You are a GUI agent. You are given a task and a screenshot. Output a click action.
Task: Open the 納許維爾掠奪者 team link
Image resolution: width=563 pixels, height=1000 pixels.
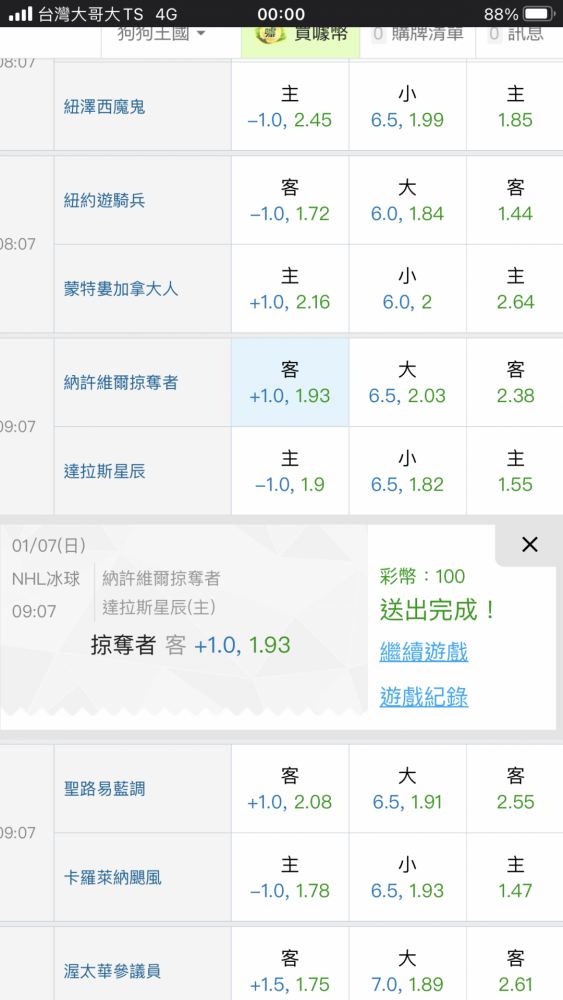(121, 383)
